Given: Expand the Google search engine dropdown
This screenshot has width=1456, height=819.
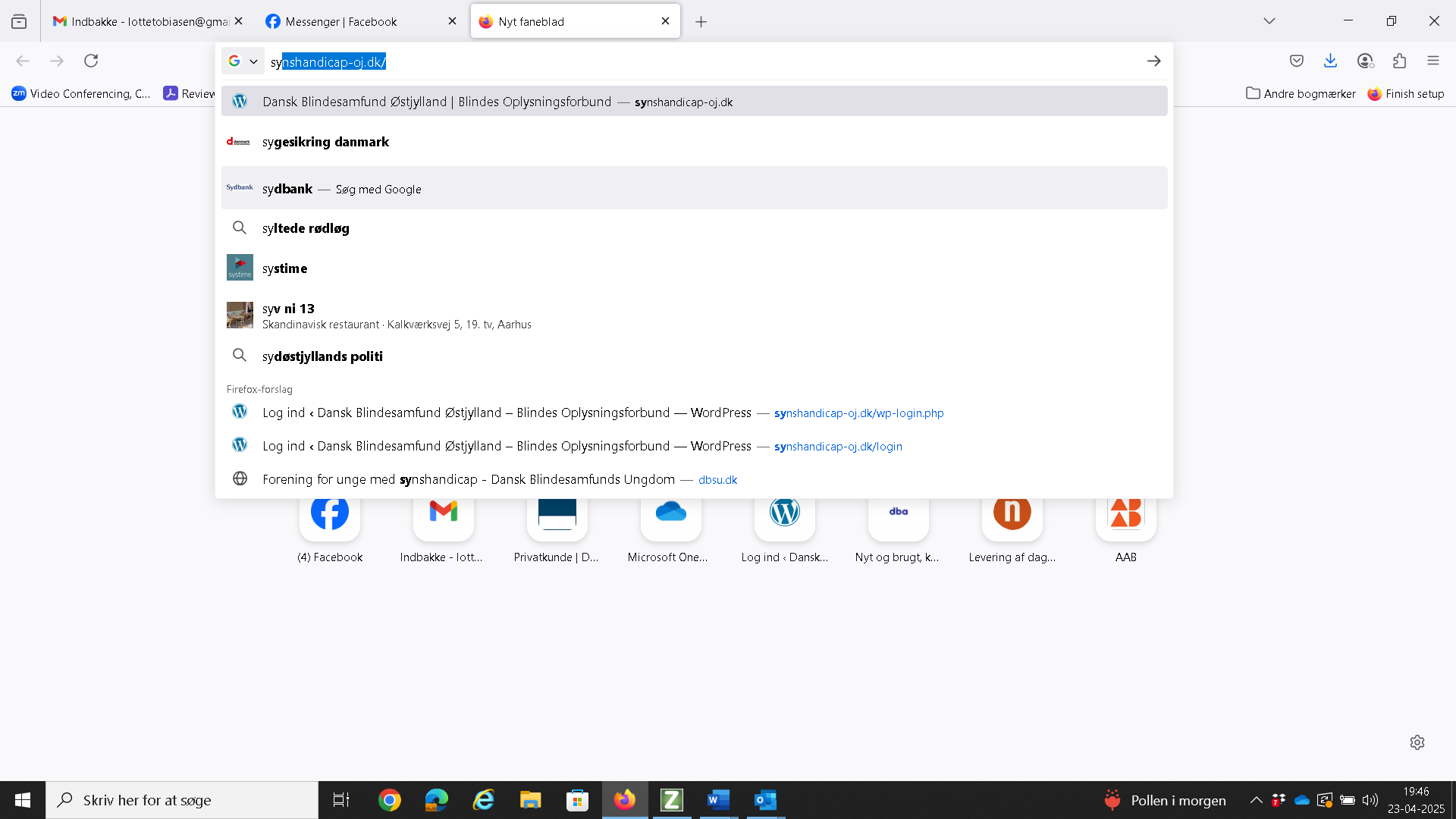Looking at the screenshot, I should point(243,61).
